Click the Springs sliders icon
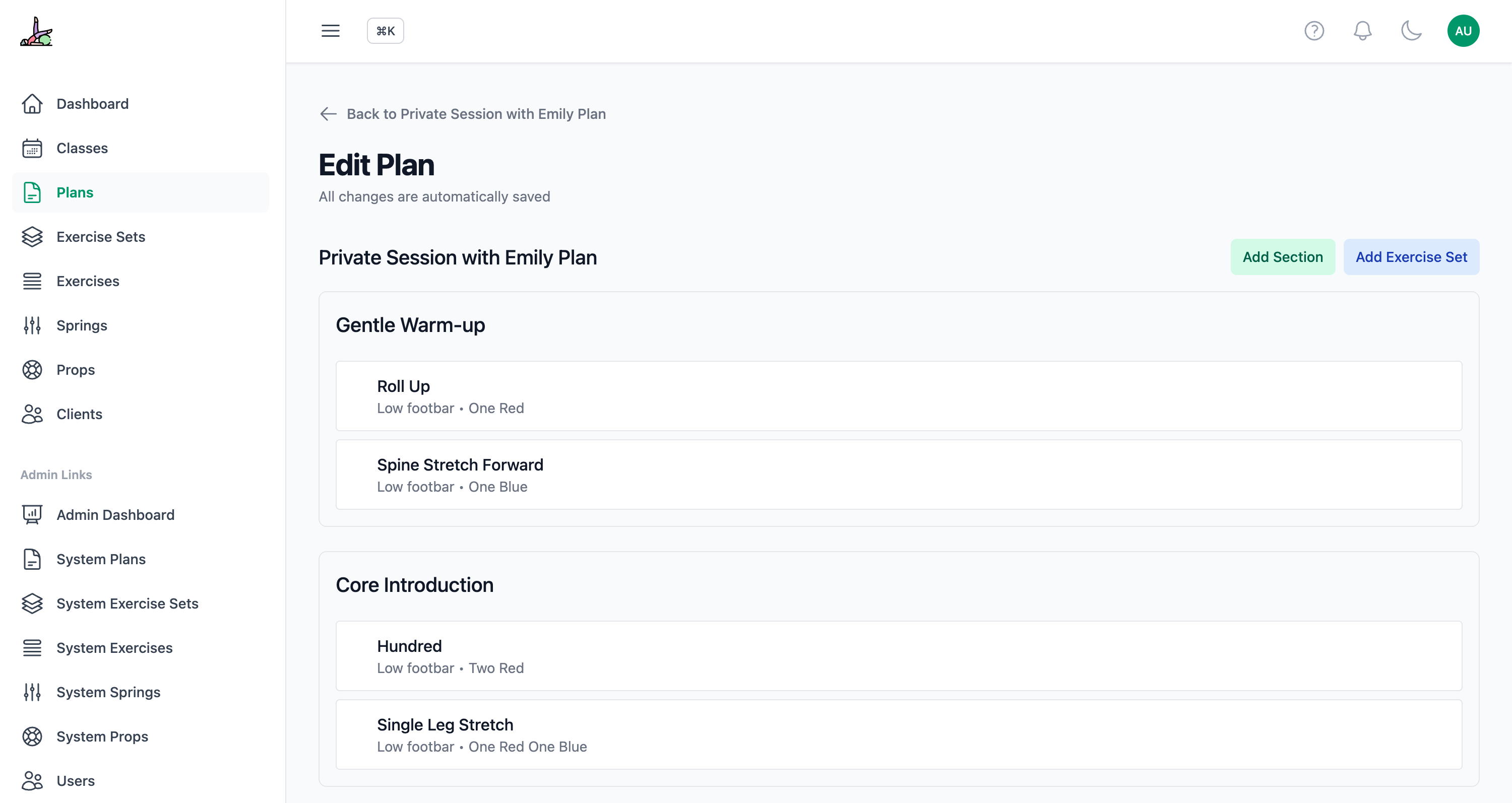 tap(32, 325)
